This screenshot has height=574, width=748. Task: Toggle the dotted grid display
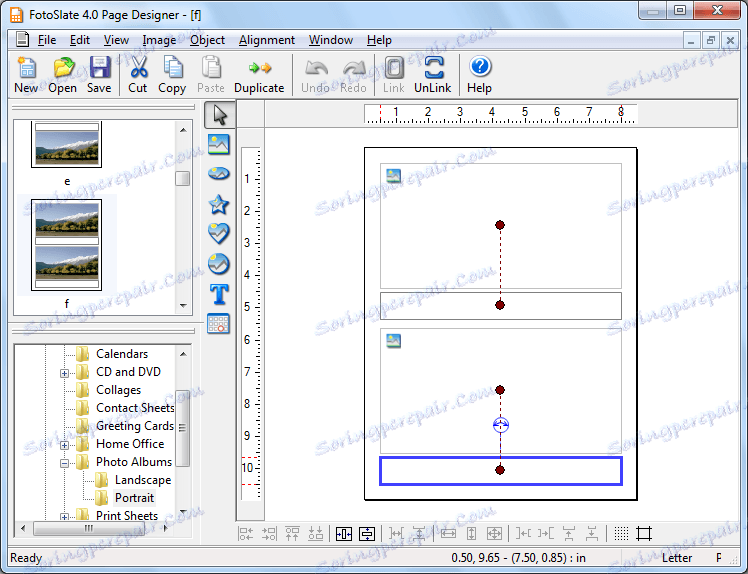tap(621, 533)
